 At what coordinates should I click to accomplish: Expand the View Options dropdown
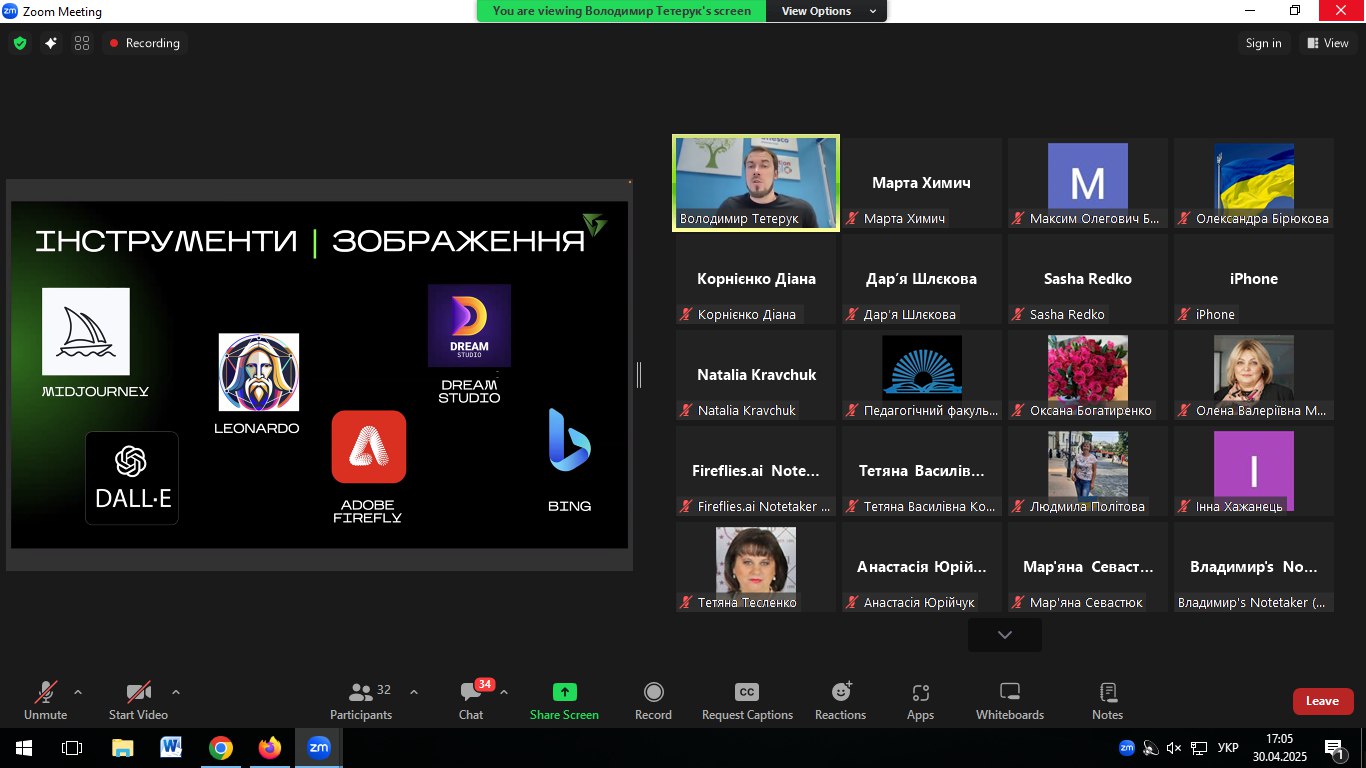829,11
